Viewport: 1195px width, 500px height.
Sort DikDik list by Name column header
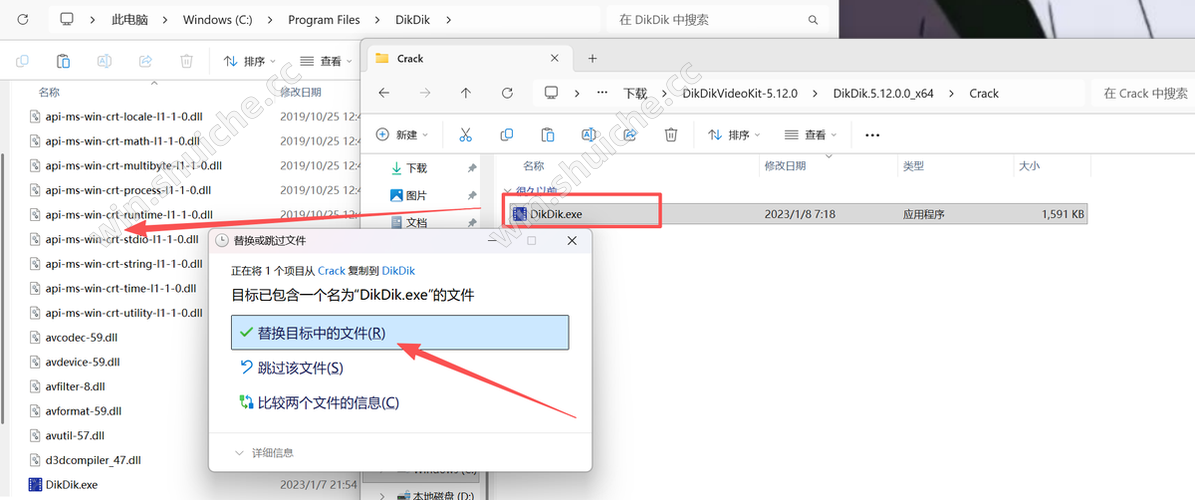point(49,92)
